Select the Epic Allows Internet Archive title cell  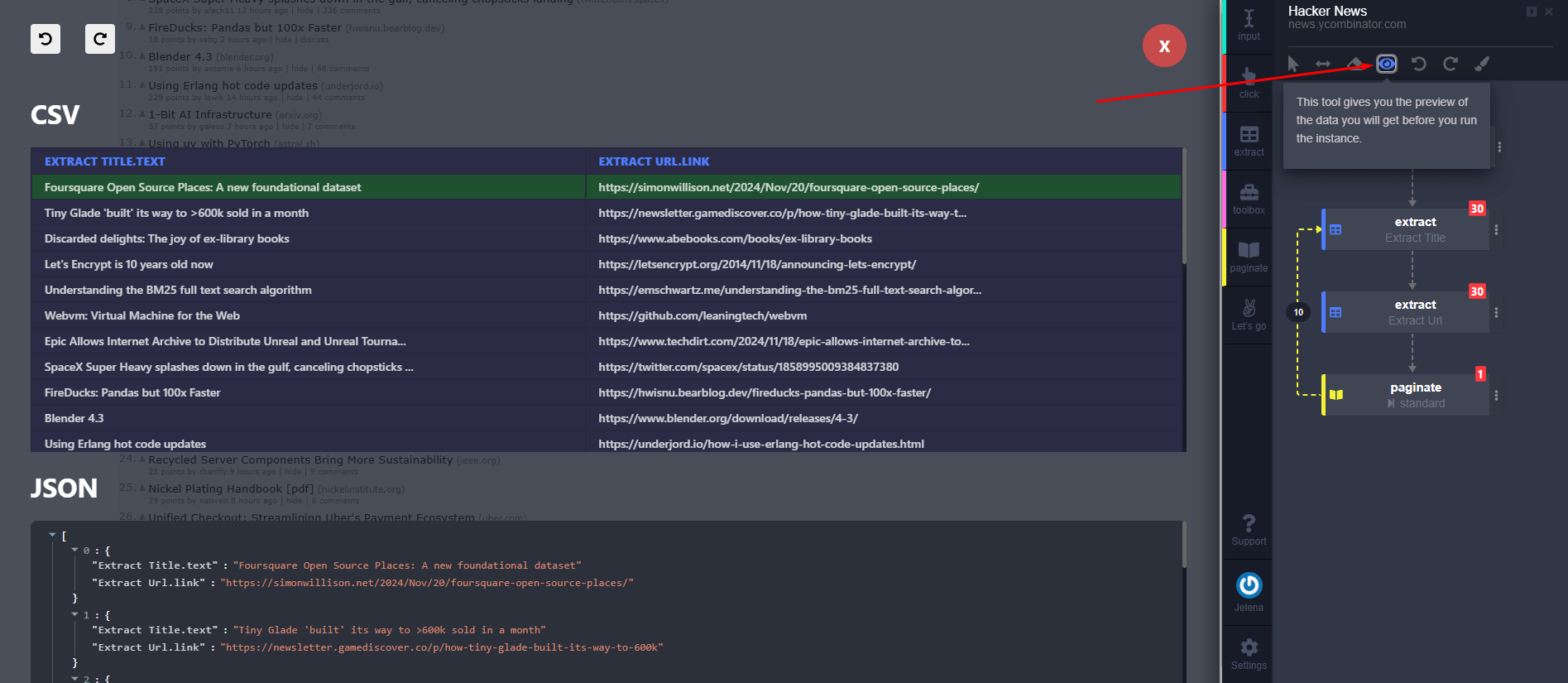pyautogui.click(x=309, y=341)
